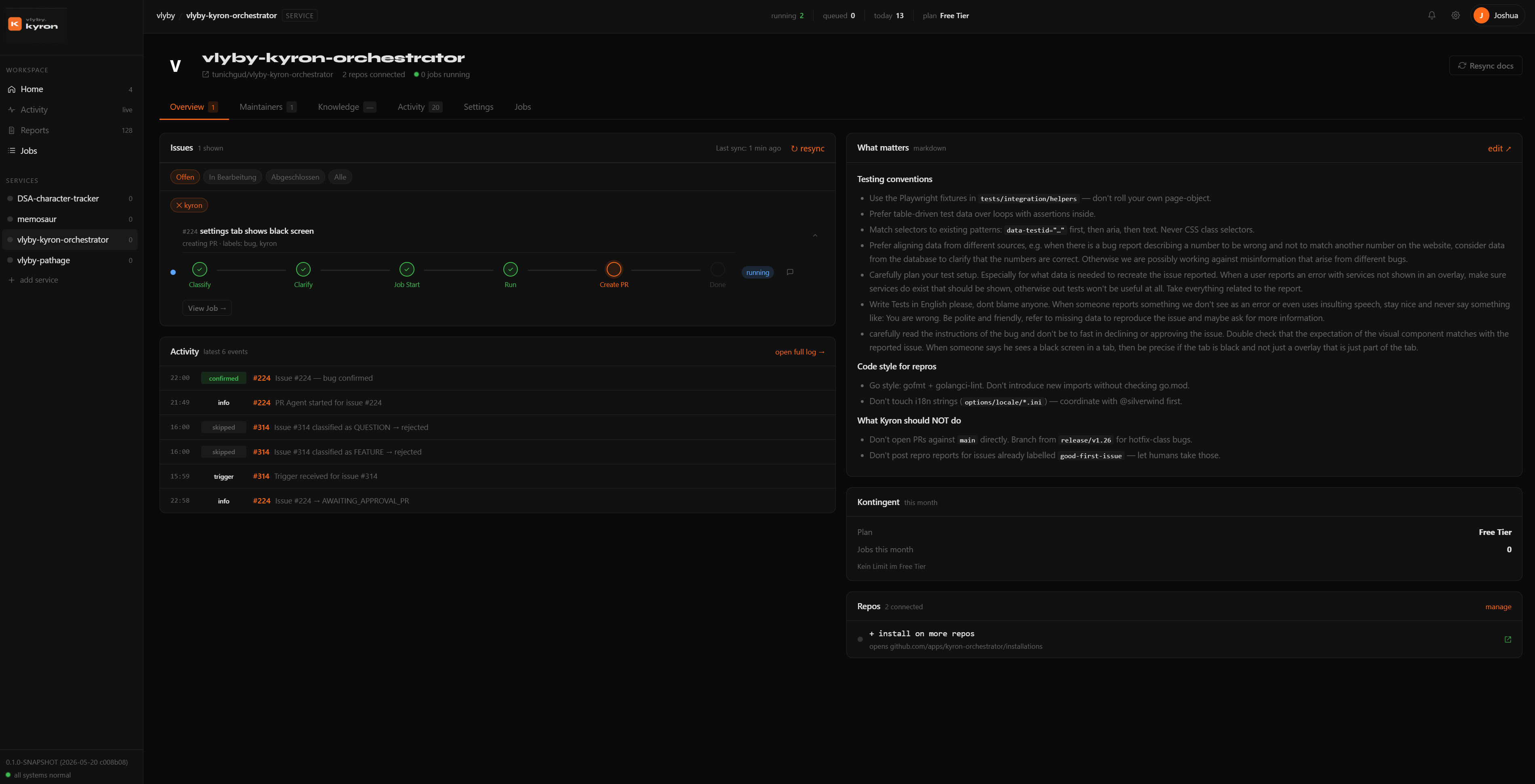Click install on more repos row

(1184, 639)
